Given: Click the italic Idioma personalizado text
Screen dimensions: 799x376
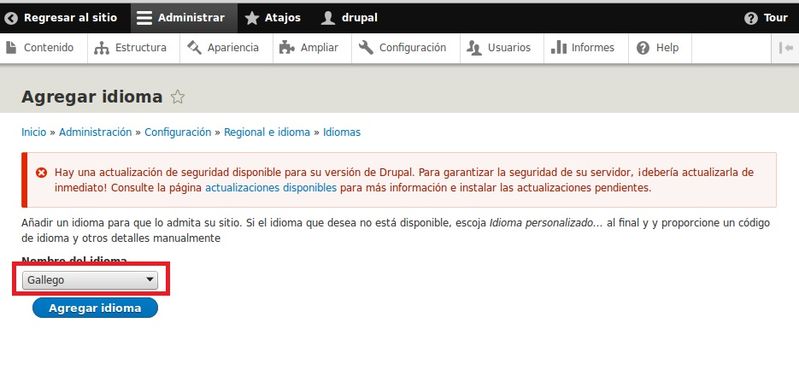Looking at the screenshot, I should tap(545, 224).
